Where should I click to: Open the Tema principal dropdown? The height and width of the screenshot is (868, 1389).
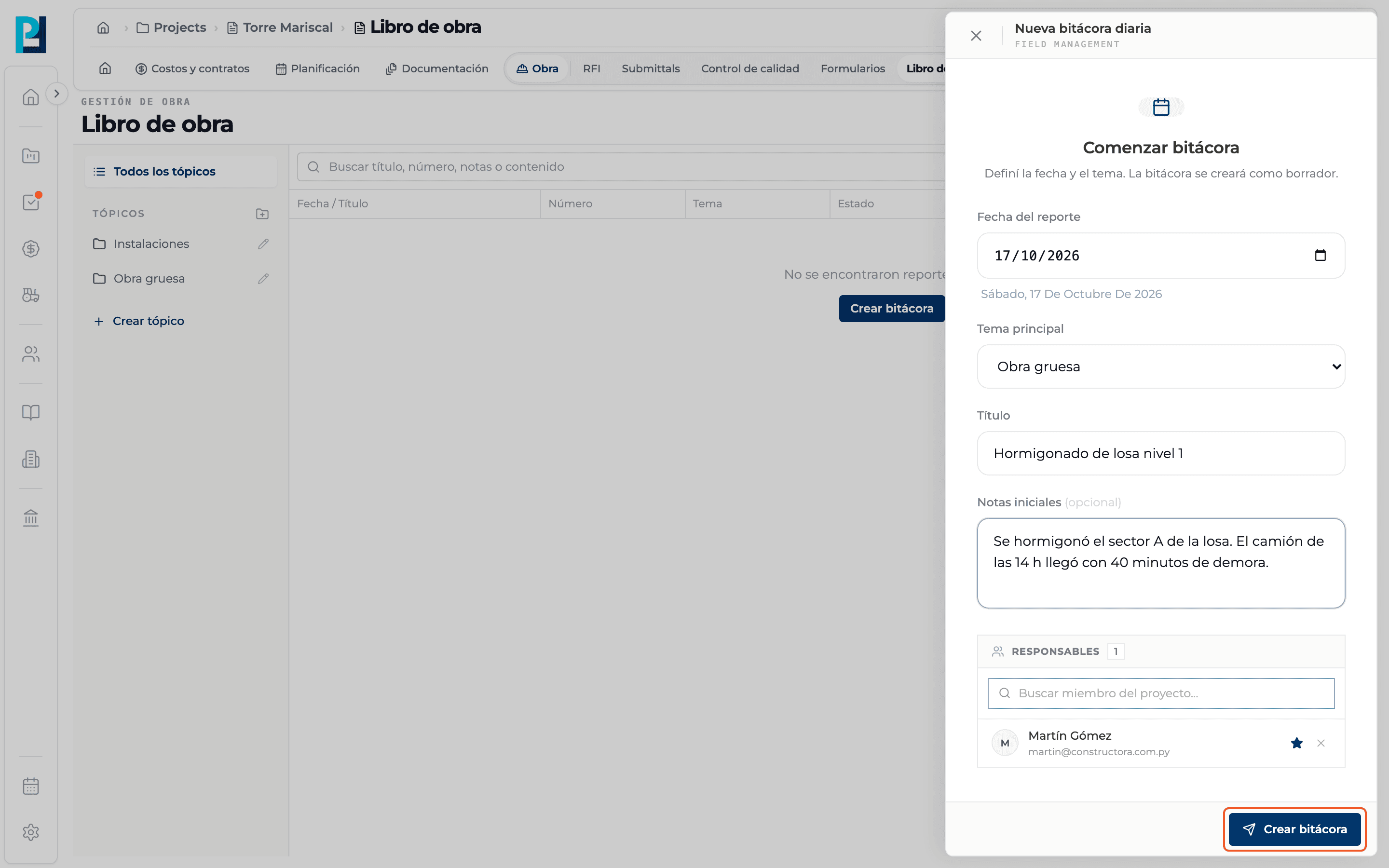click(x=1160, y=366)
